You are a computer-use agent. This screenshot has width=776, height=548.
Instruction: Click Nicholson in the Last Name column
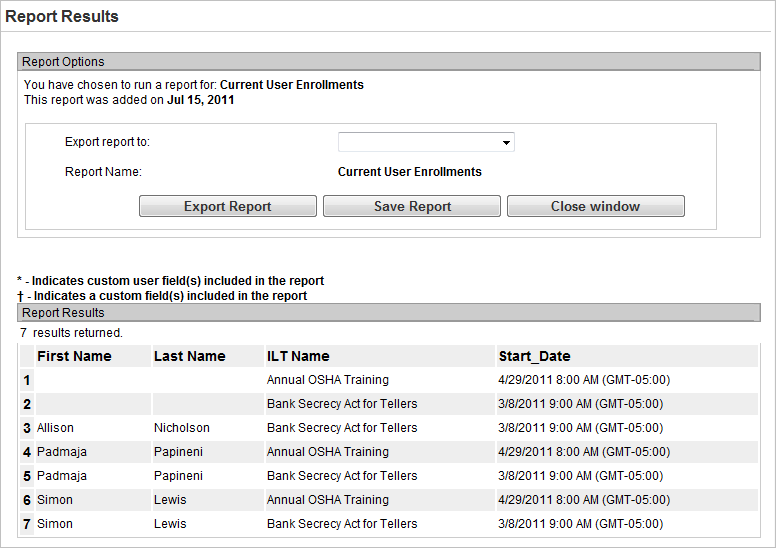pyautogui.click(x=182, y=428)
